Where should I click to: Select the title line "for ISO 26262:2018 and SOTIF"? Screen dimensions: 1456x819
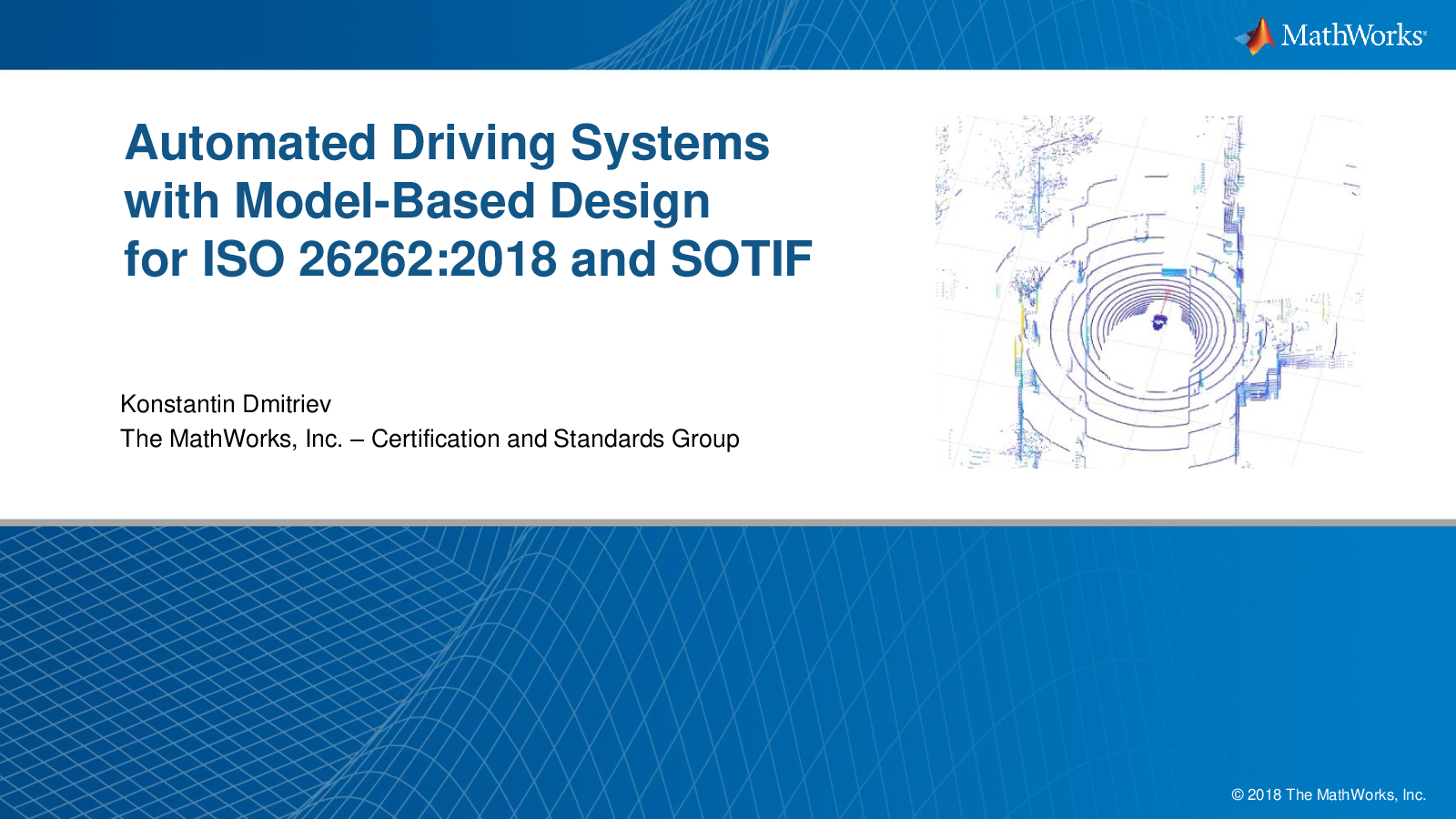click(468, 259)
